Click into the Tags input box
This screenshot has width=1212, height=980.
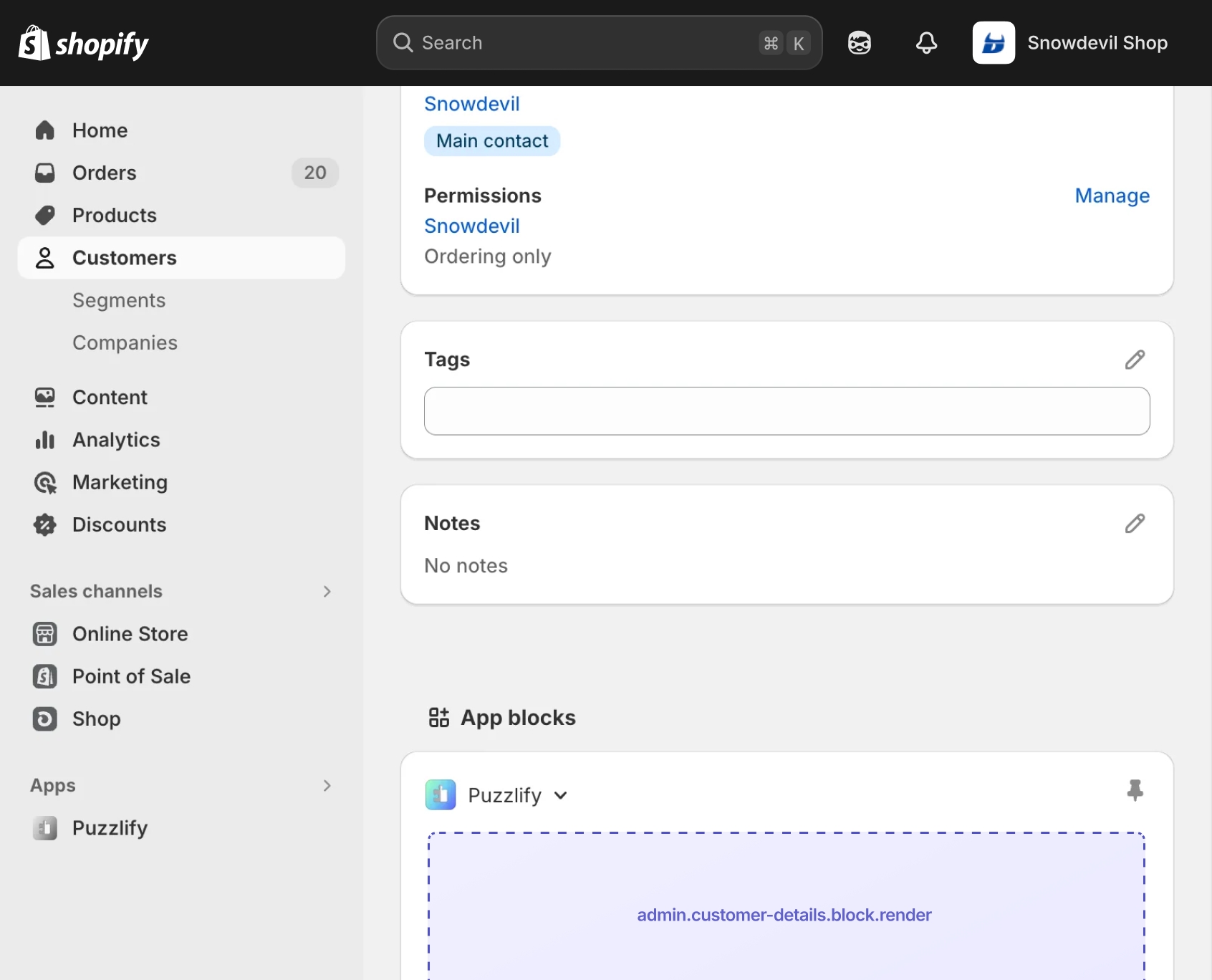click(x=787, y=411)
